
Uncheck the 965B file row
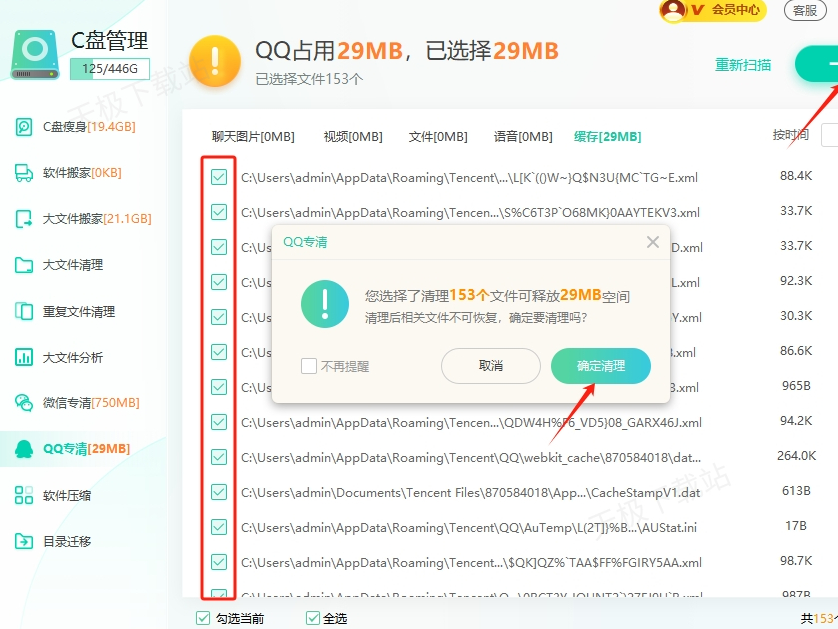219,387
